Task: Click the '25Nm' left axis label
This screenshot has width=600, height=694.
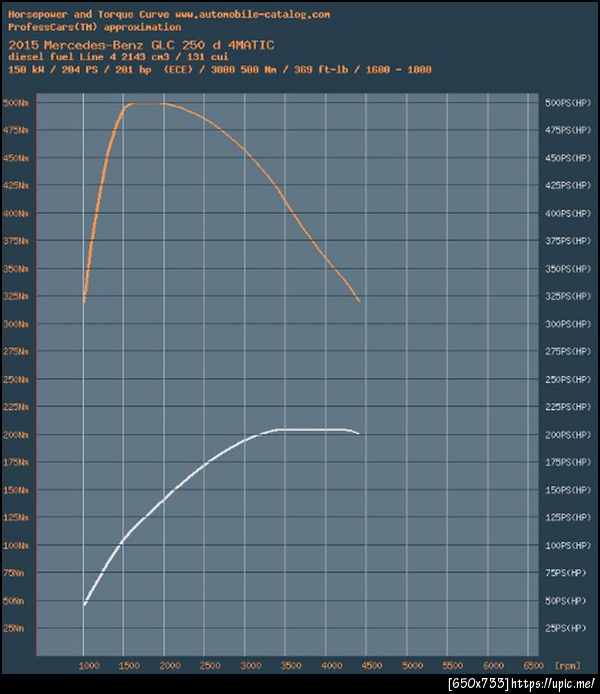Action: pos(13,628)
